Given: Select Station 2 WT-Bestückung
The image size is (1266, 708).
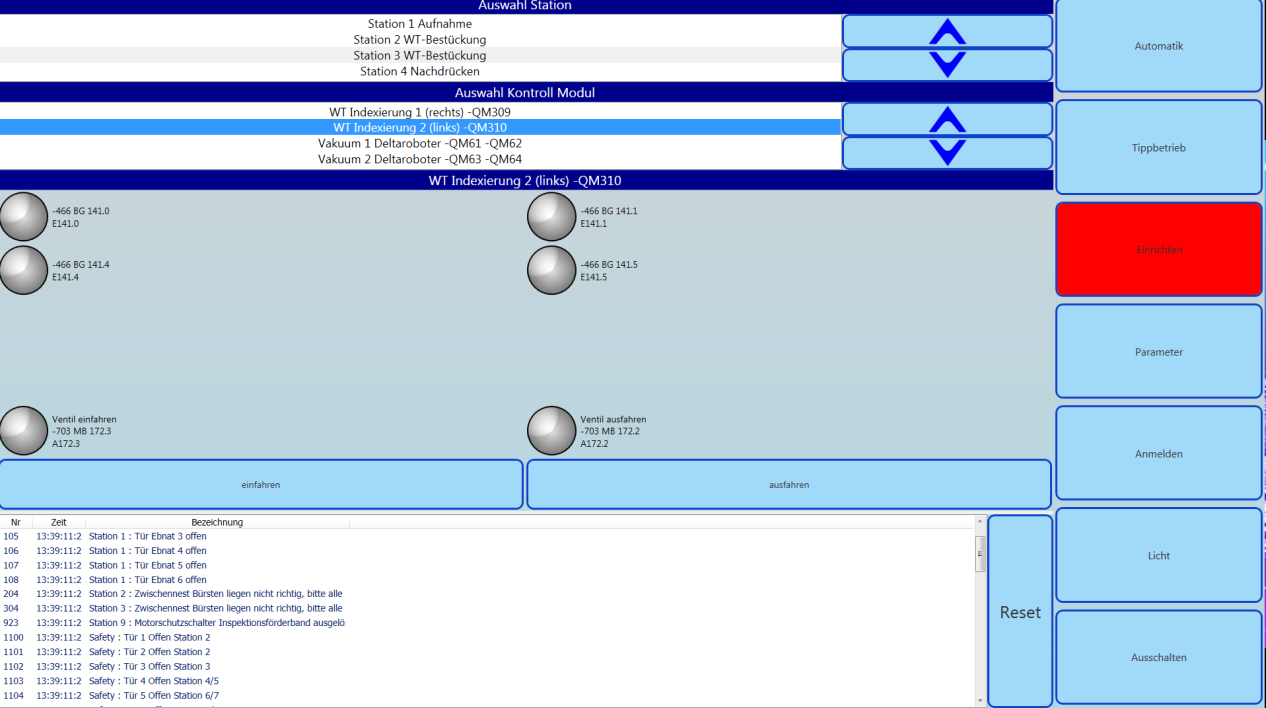Looking at the screenshot, I should pyautogui.click(x=419, y=39).
